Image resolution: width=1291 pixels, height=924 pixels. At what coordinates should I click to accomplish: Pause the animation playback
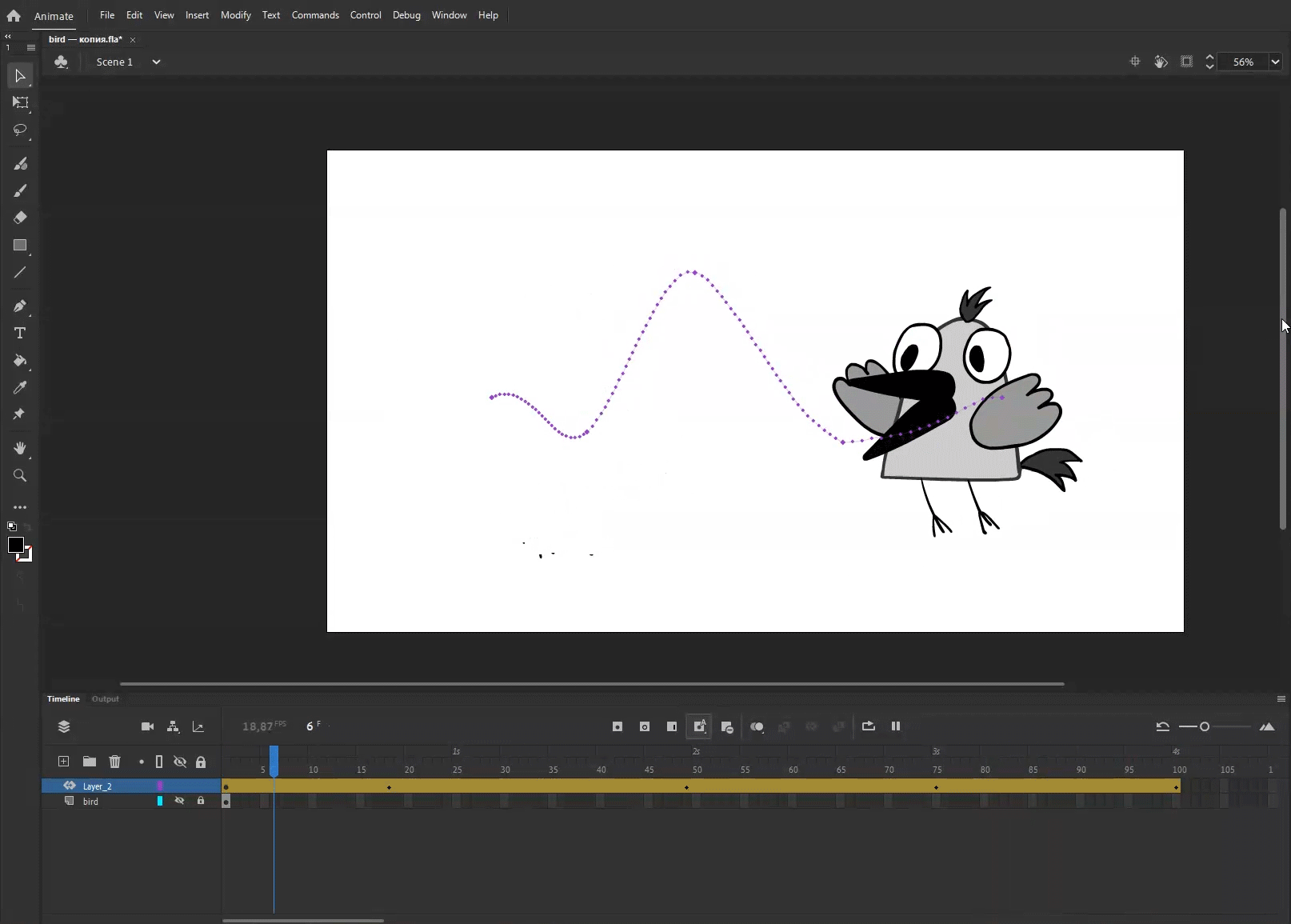pos(896,726)
